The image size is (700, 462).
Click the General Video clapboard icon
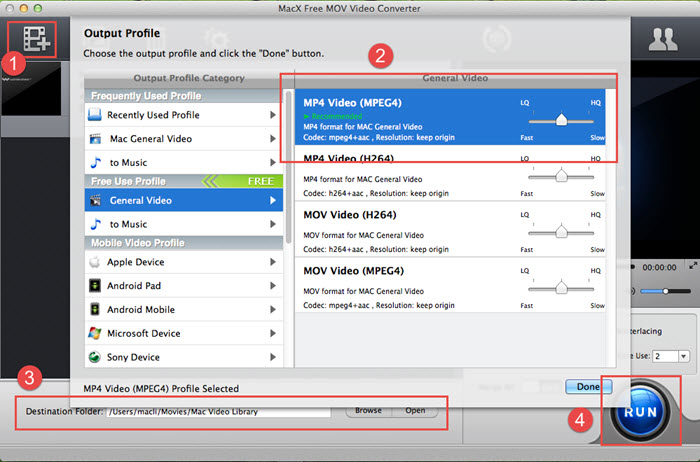pos(95,200)
